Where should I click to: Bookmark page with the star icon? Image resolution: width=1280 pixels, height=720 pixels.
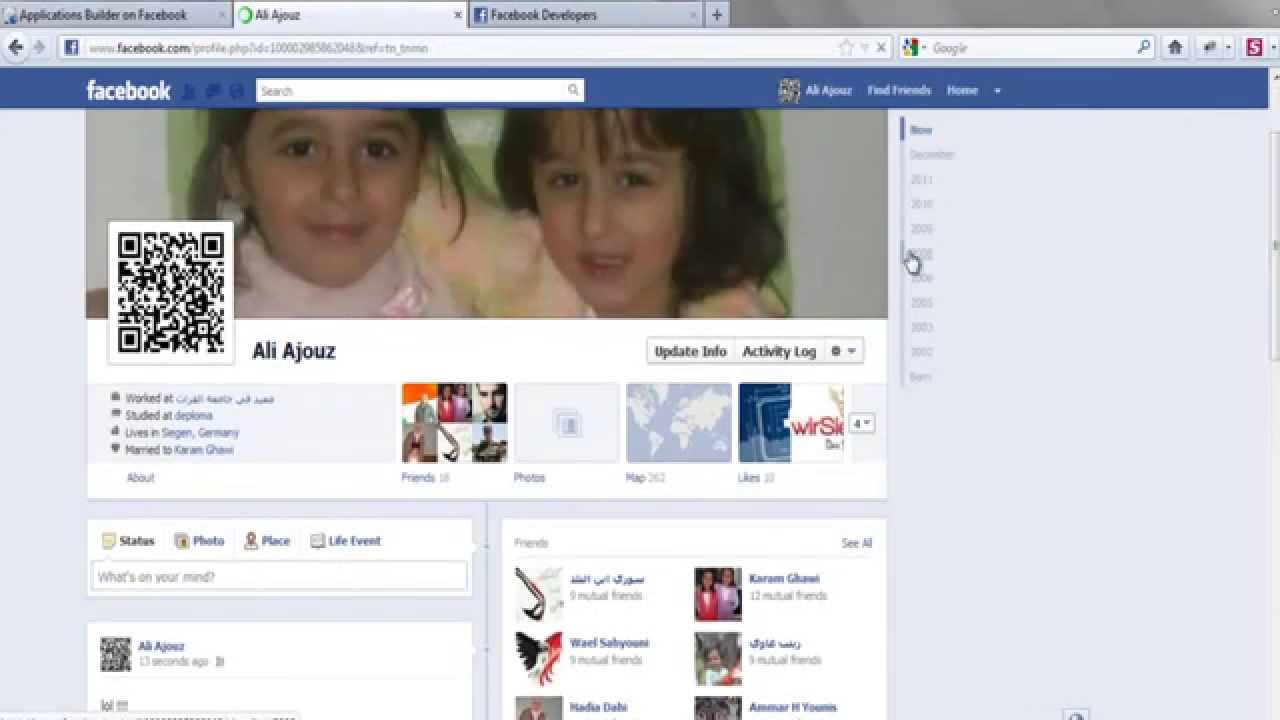point(846,47)
